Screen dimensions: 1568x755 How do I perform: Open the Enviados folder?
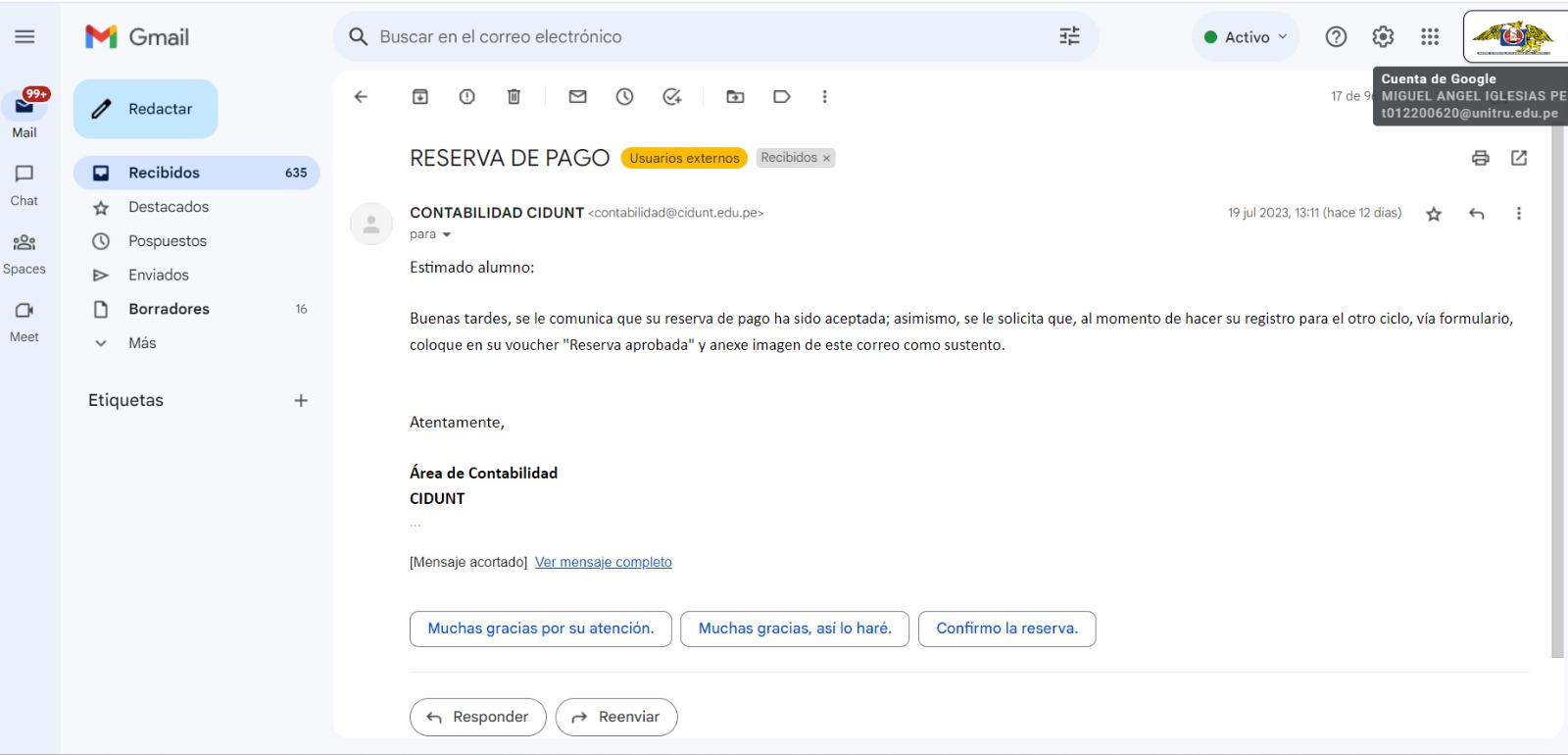[158, 276]
